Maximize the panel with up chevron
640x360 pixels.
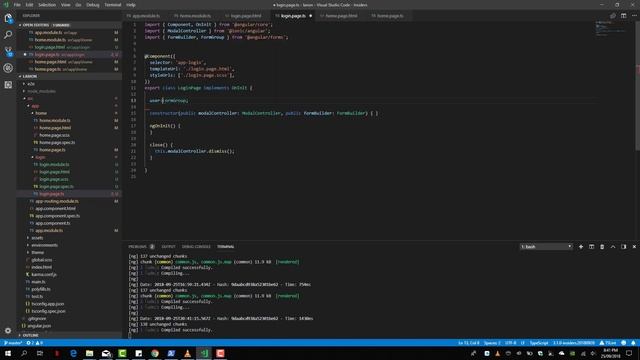pyautogui.click(x=613, y=247)
